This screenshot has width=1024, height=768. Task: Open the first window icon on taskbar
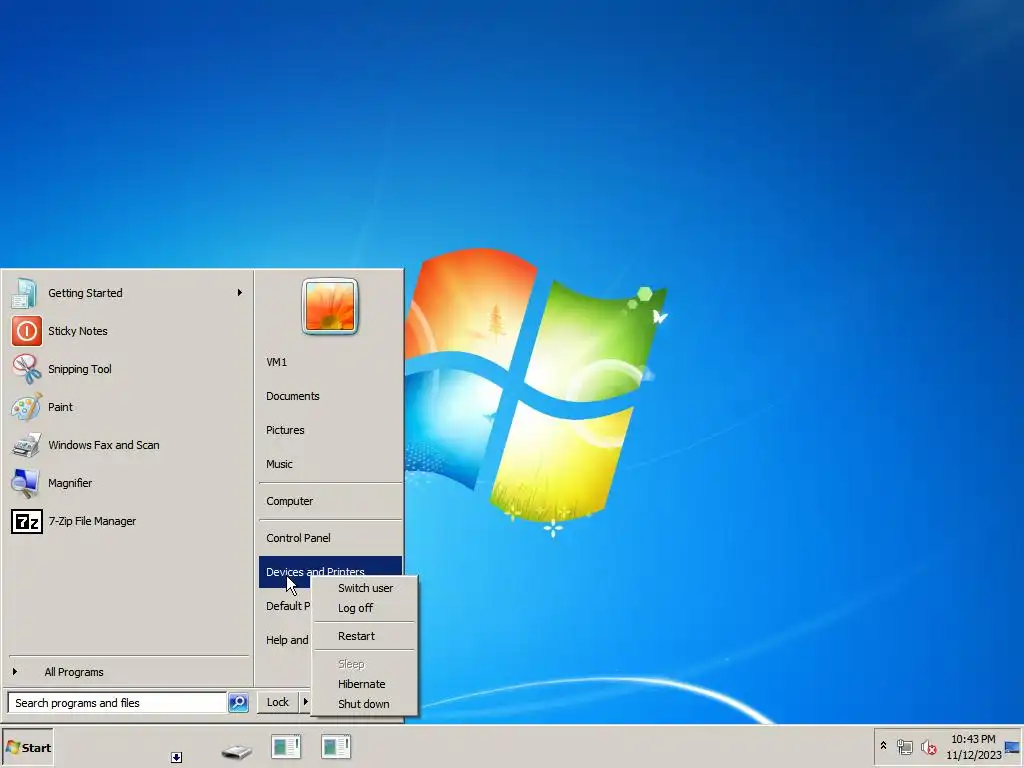click(x=285, y=746)
